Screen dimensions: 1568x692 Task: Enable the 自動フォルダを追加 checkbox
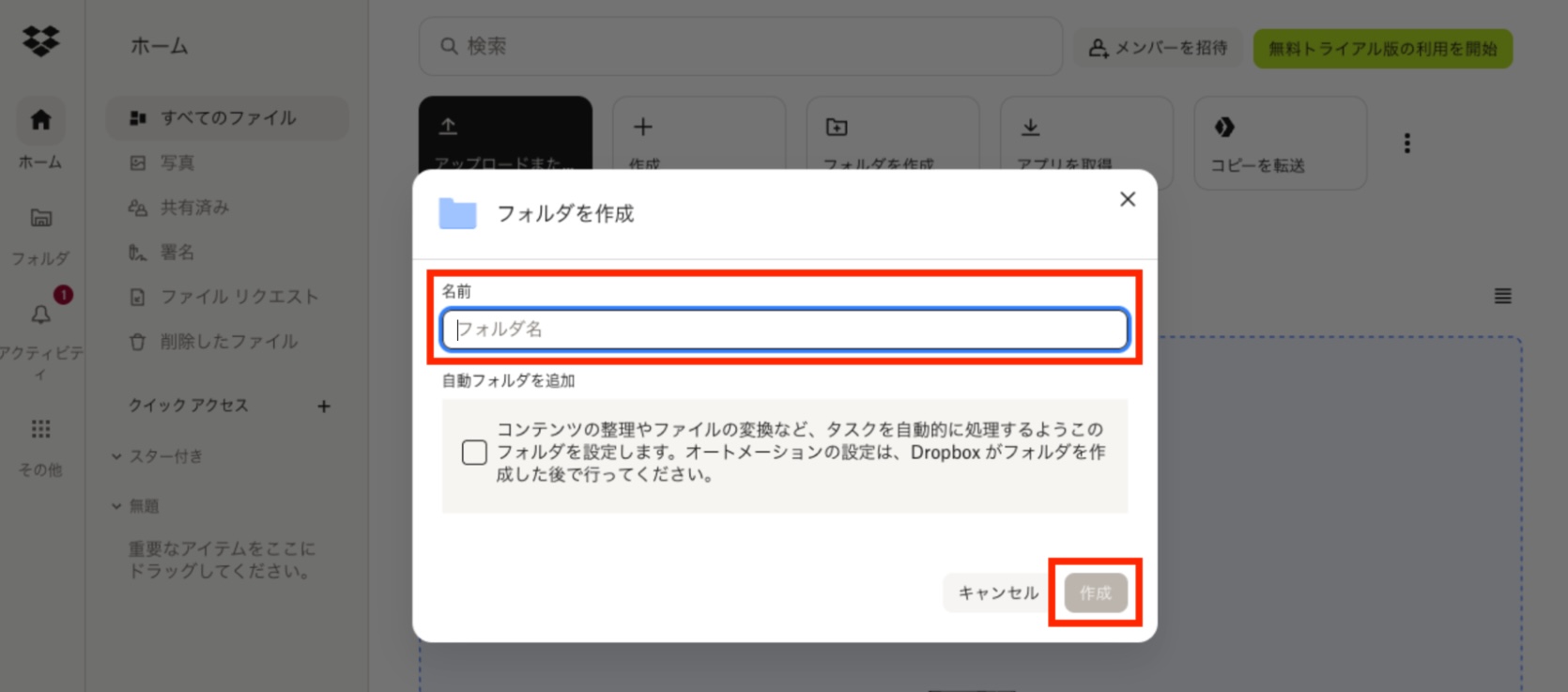tap(474, 453)
